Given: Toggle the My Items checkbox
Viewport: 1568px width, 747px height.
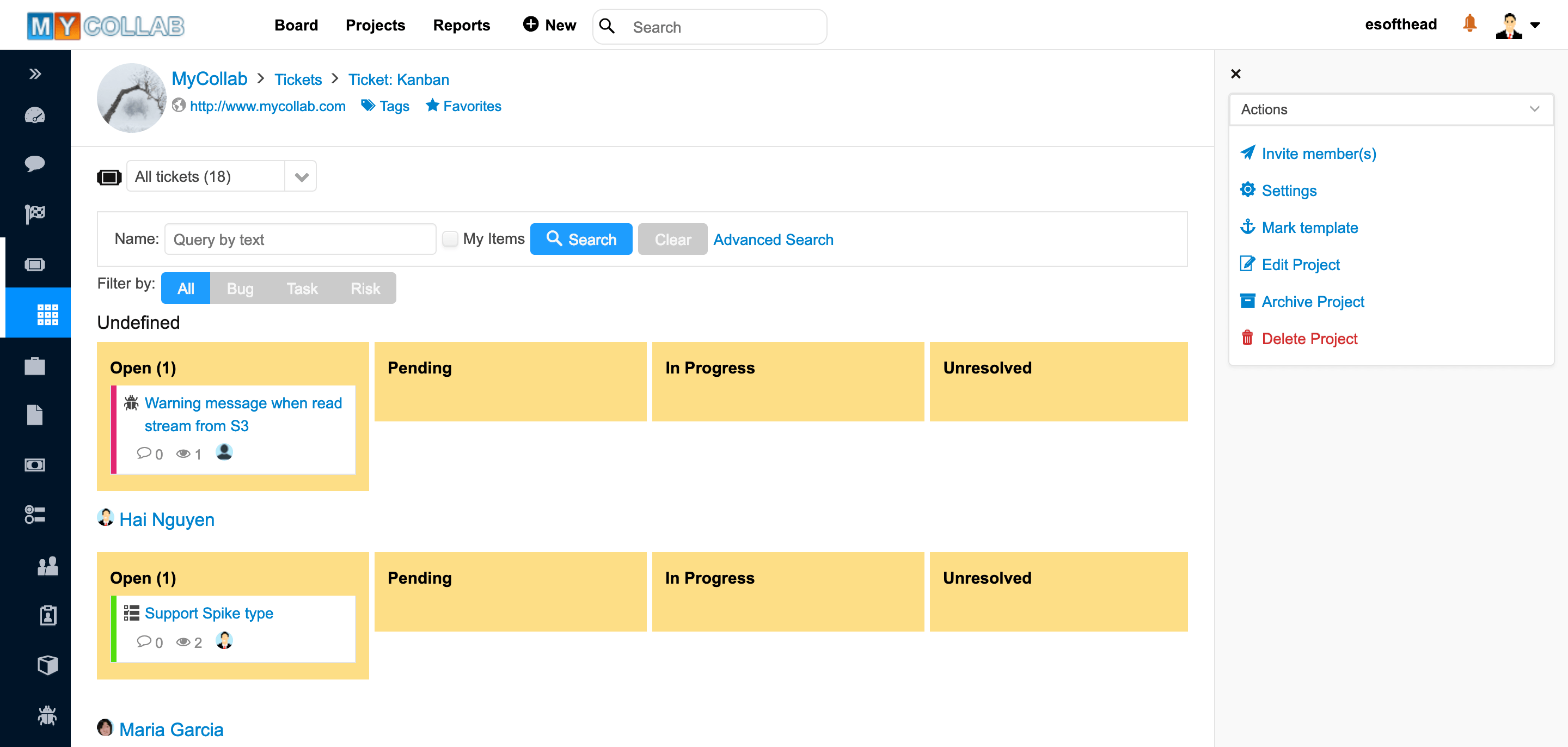Looking at the screenshot, I should point(450,238).
